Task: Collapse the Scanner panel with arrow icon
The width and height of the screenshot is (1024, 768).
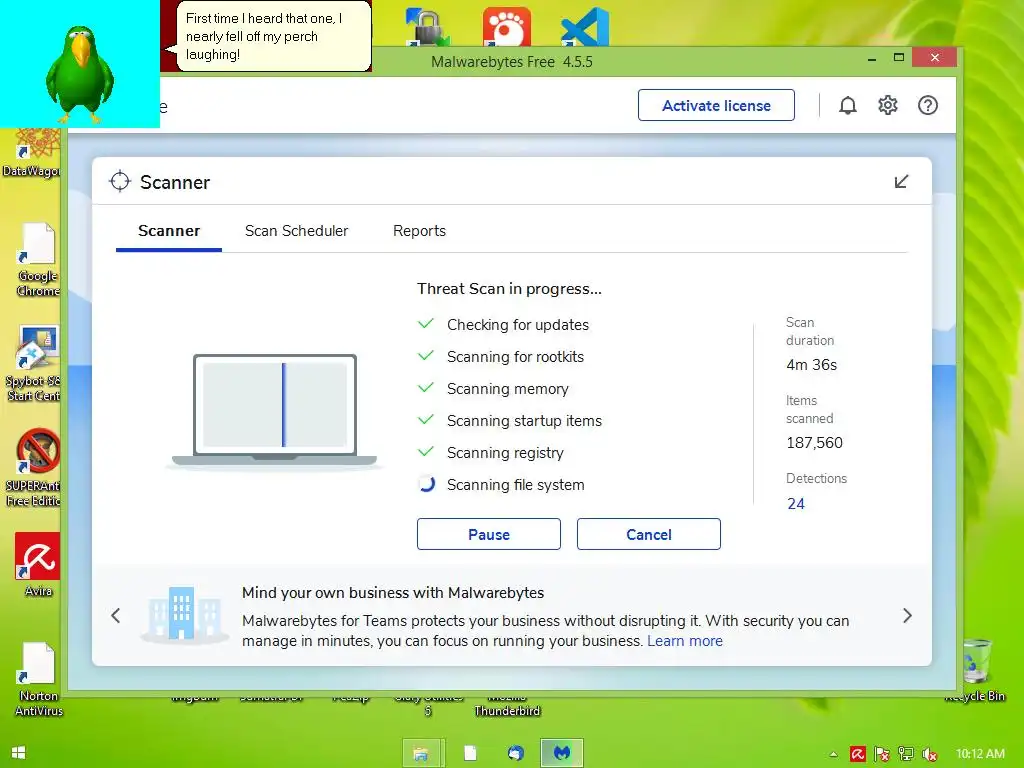Action: pos(901,182)
